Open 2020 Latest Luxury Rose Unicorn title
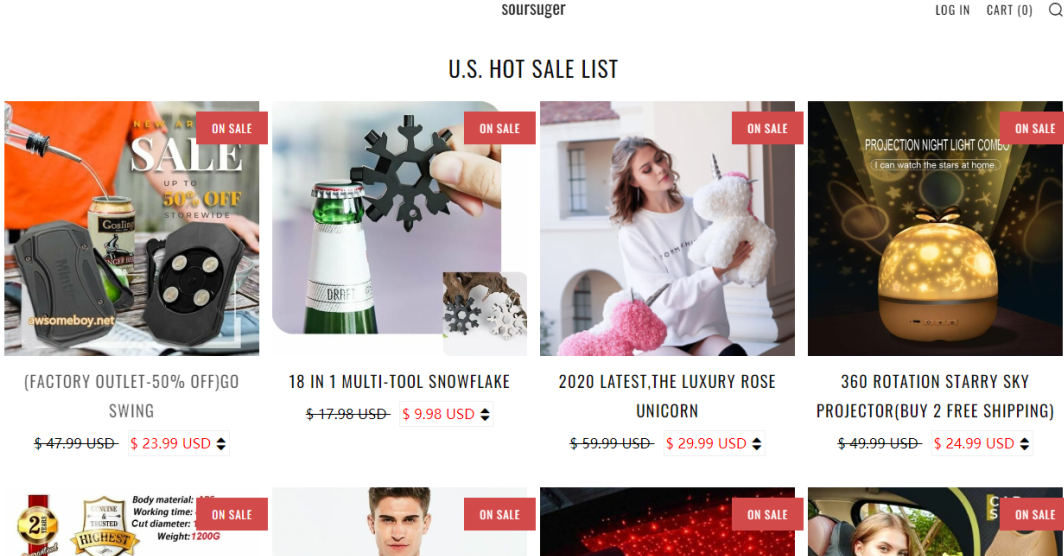Image resolution: width=1064 pixels, height=556 pixels. tap(667, 396)
